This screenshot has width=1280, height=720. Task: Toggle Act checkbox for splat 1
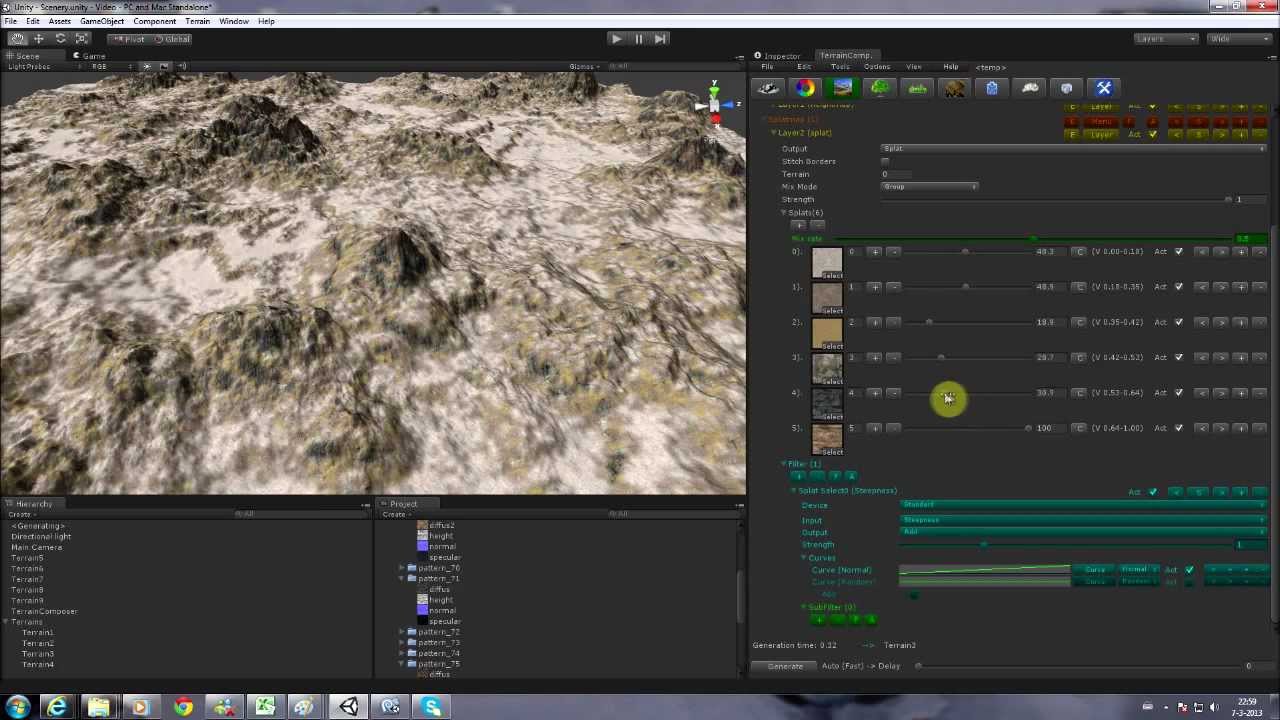[x=1179, y=287]
